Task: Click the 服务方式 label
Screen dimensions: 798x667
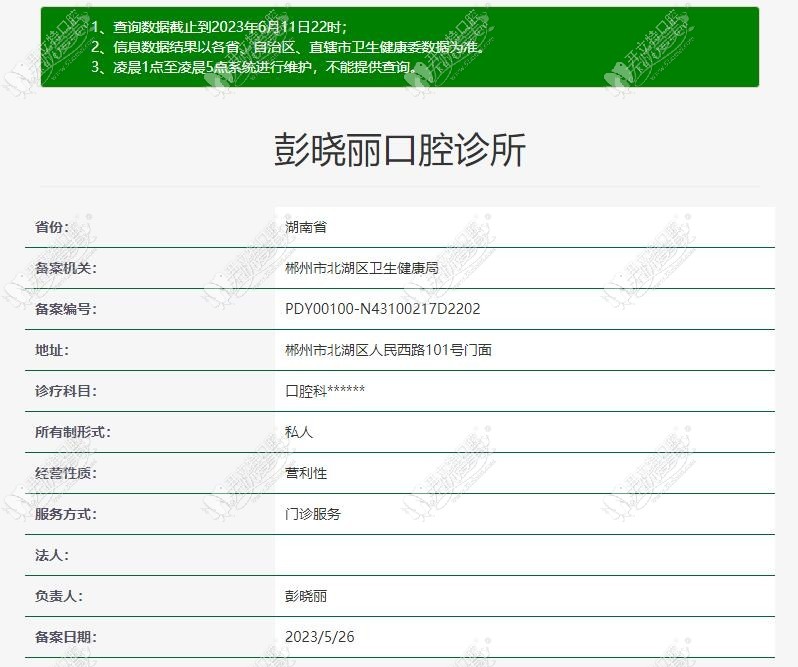Action: pos(66,514)
